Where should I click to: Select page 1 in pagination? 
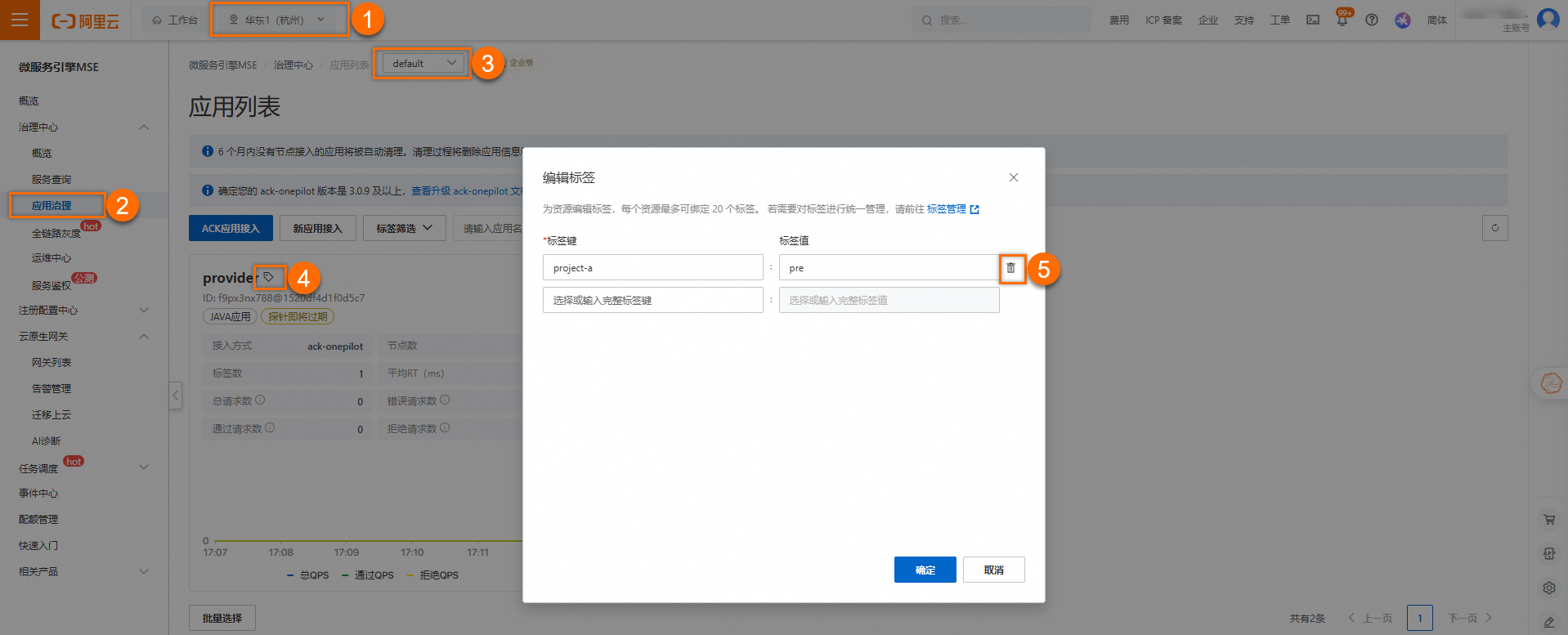click(x=1420, y=618)
